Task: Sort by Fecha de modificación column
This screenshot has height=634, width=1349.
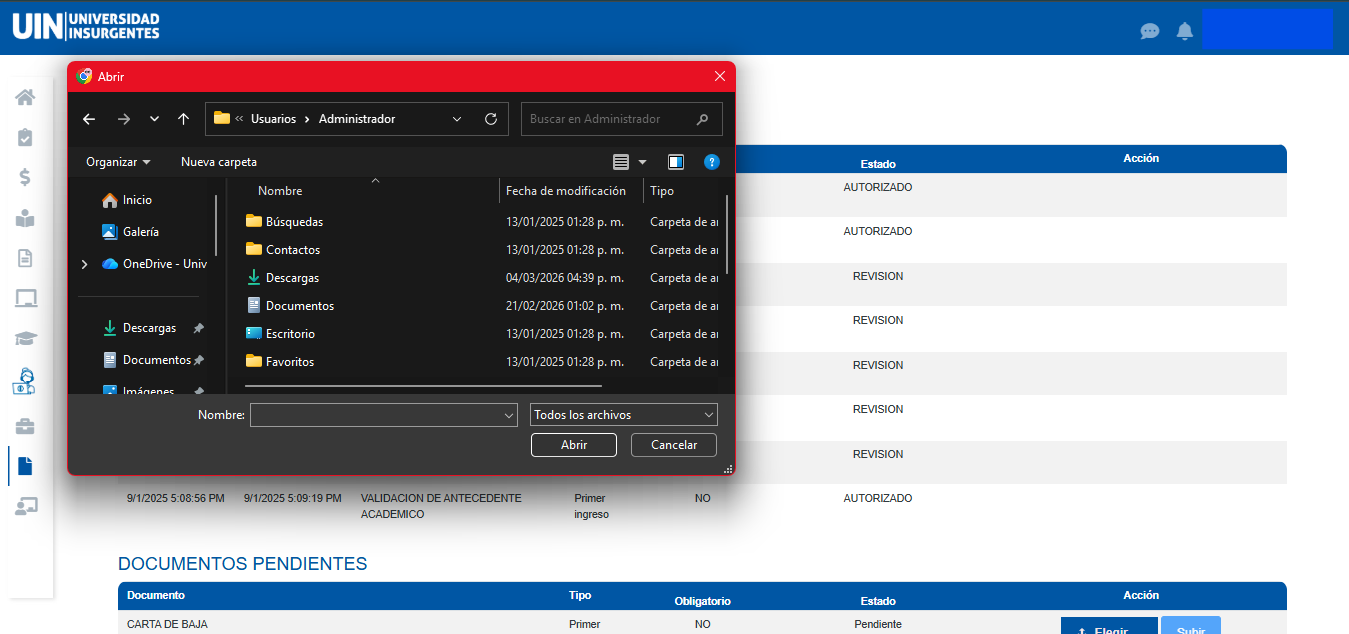Action: 566,191
